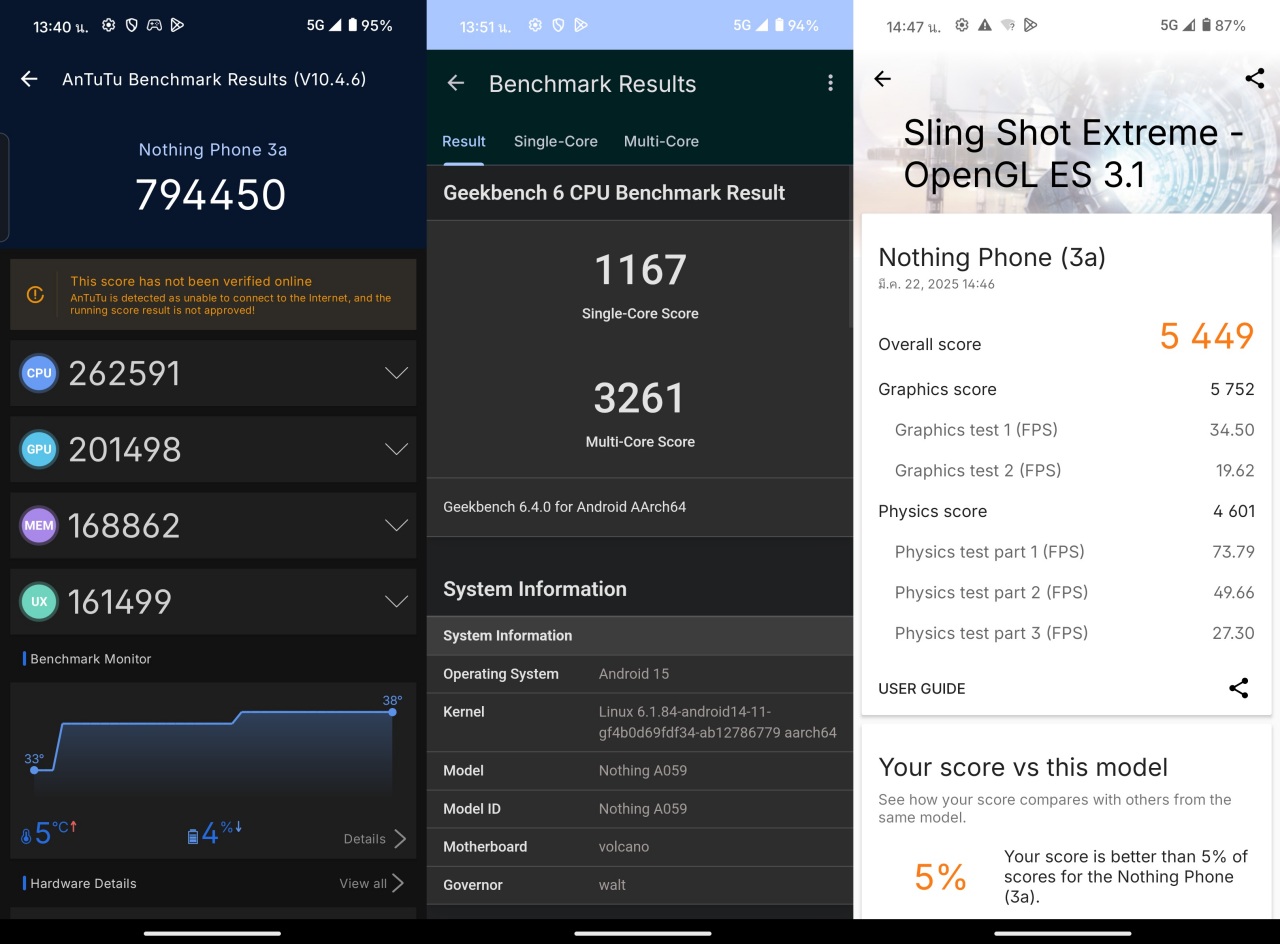Expand the MEM 168862 score details

(x=396, y=525)
